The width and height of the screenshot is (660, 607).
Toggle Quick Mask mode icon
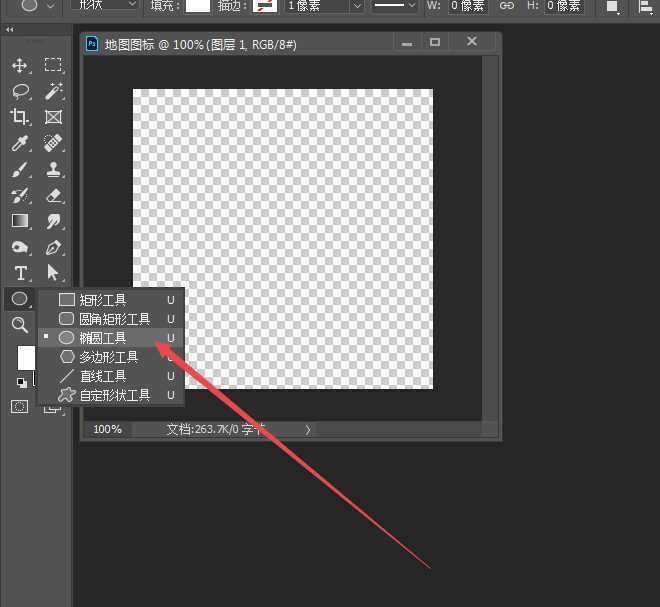click(19, 406)
